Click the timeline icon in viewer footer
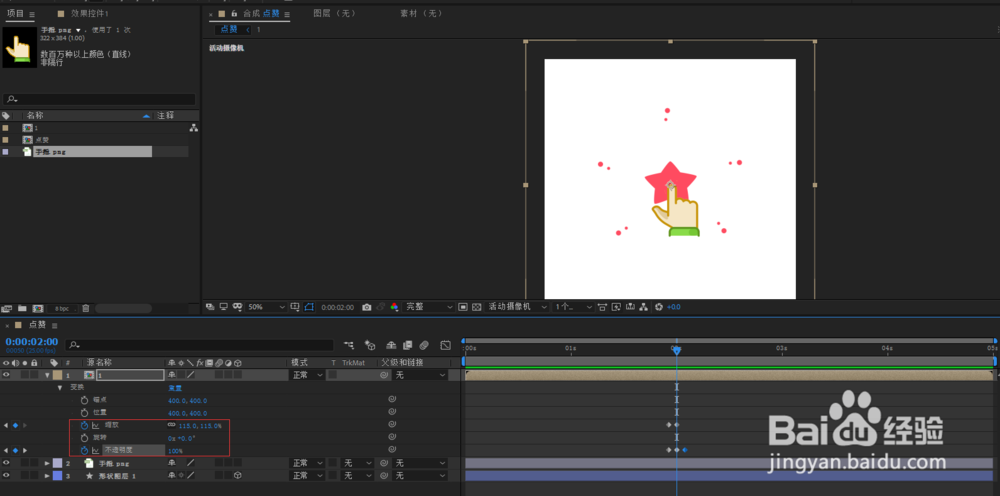The image size is (1000, 496). click(x=631, y=307)
